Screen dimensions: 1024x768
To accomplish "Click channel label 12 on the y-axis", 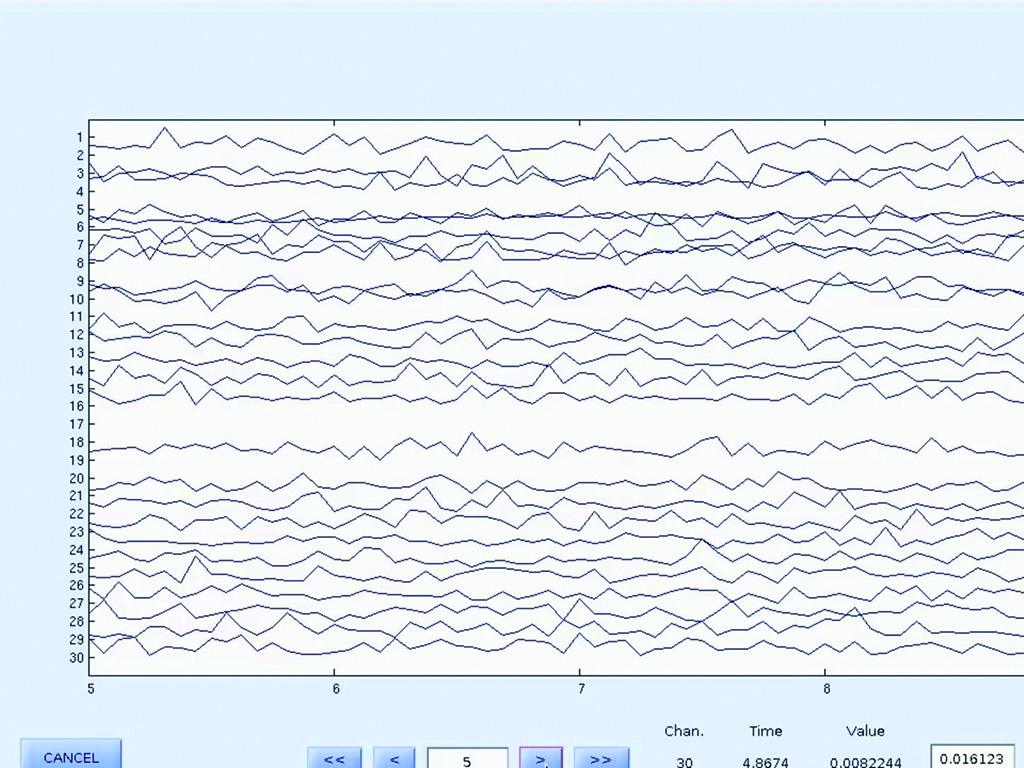I will (76, 334).
